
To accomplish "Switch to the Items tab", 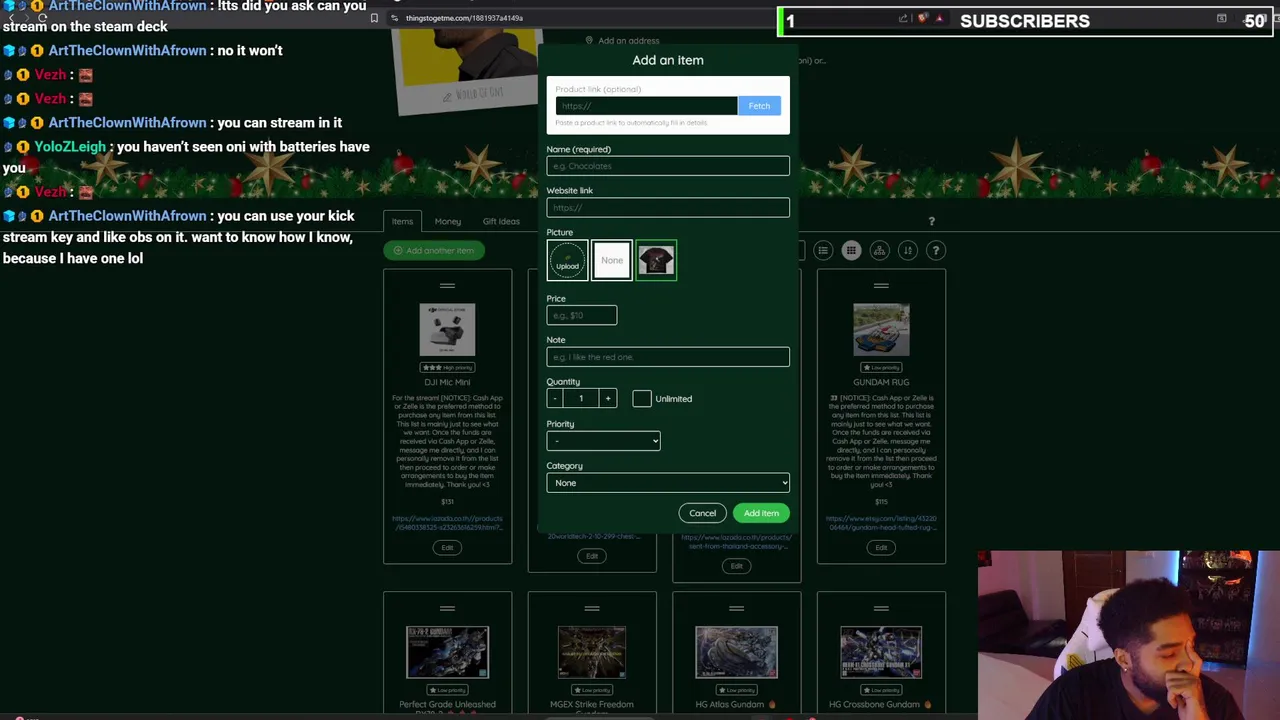I will (x=402, y=221).
